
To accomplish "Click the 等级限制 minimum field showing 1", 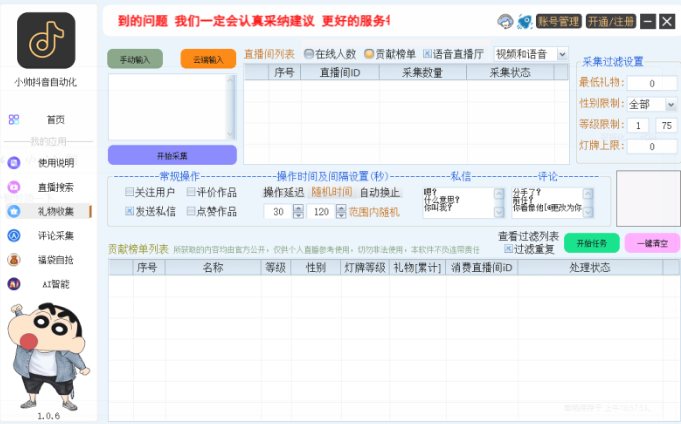I will pos(638,126).
